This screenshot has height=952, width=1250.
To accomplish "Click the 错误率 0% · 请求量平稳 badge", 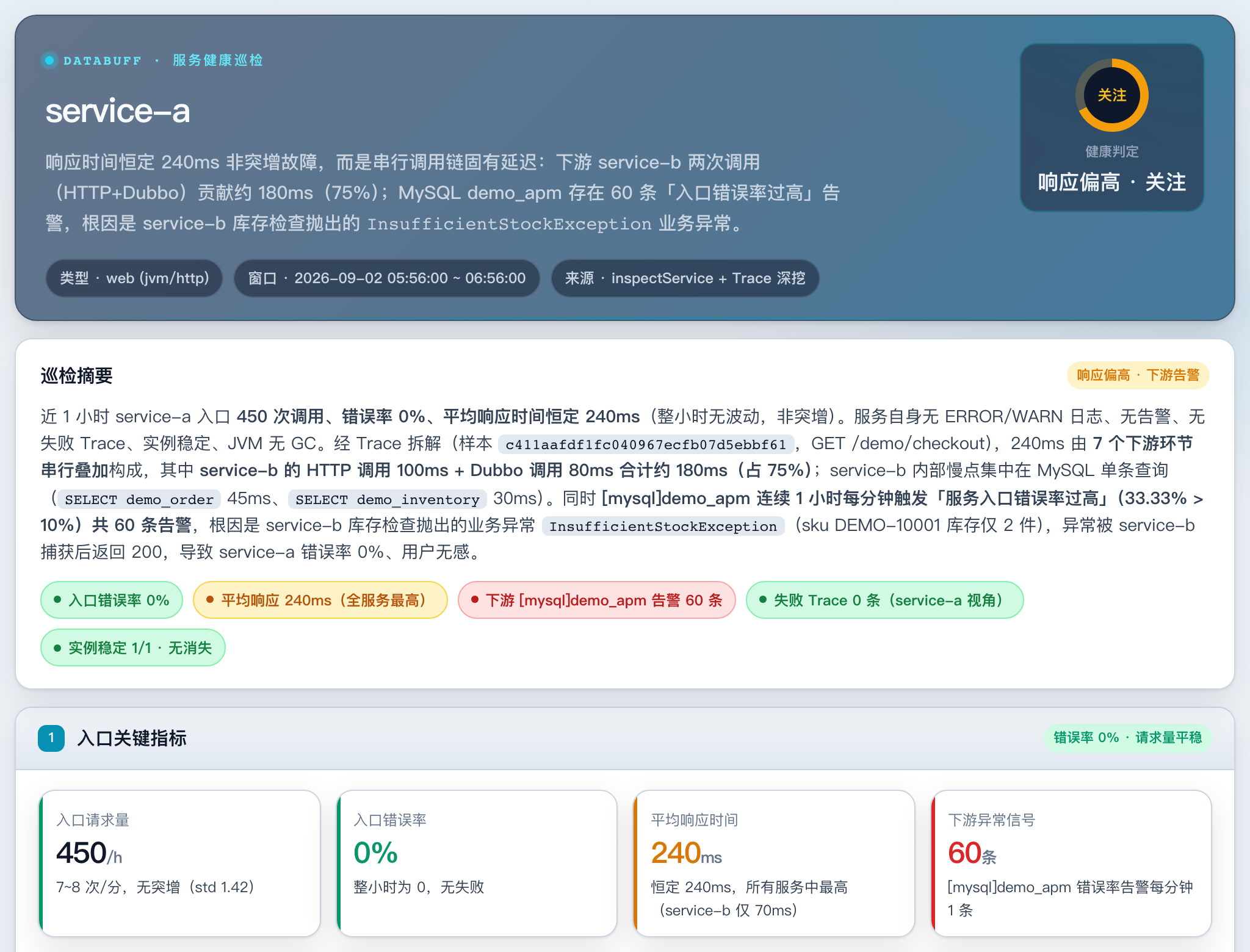I will tap(1127, 738).
